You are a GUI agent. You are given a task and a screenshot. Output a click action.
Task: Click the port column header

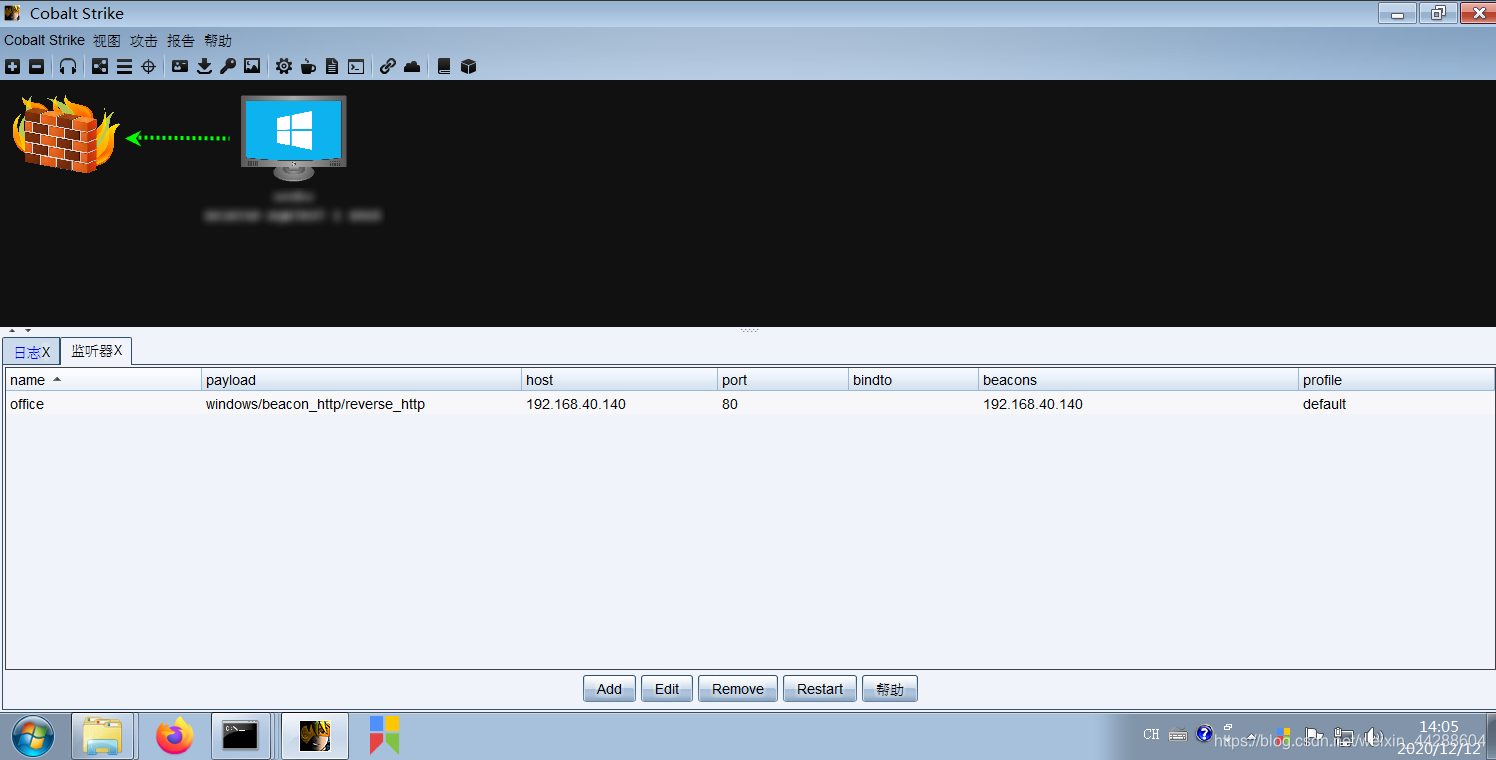coord(783,380)
